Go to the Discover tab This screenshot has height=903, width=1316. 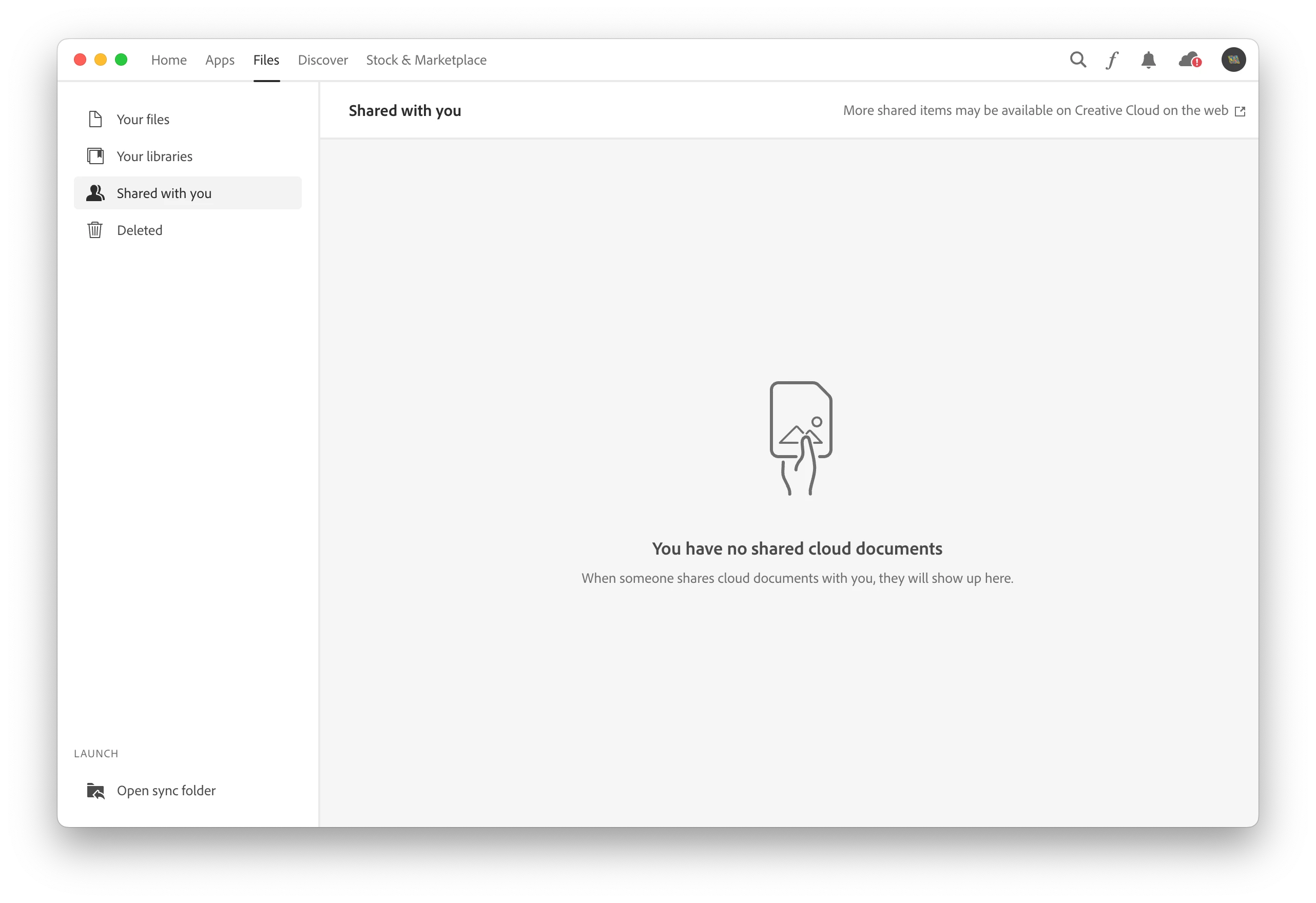(x=323, y=60)
